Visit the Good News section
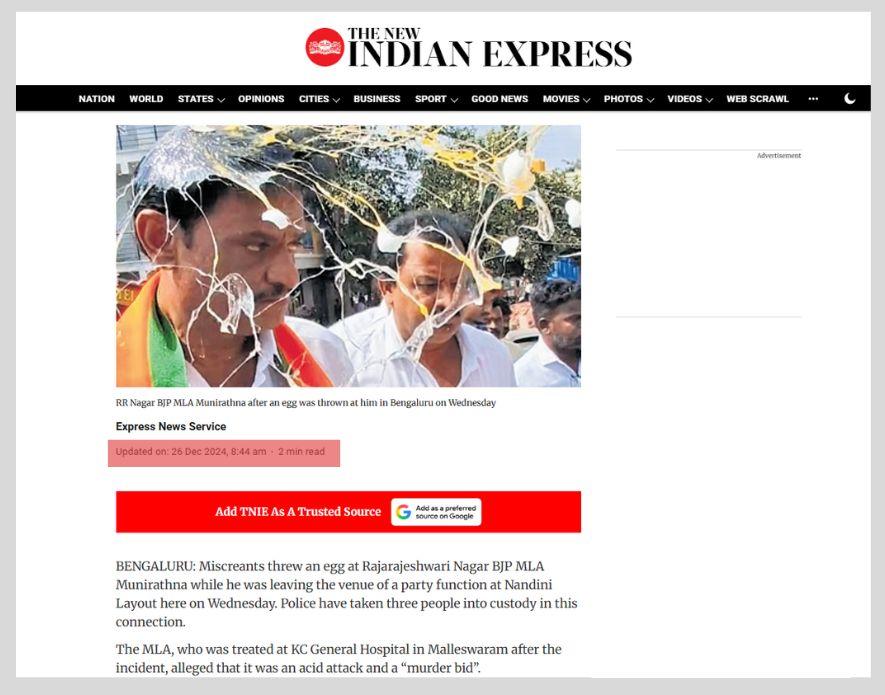885x695 pixels. pos(500,99)
